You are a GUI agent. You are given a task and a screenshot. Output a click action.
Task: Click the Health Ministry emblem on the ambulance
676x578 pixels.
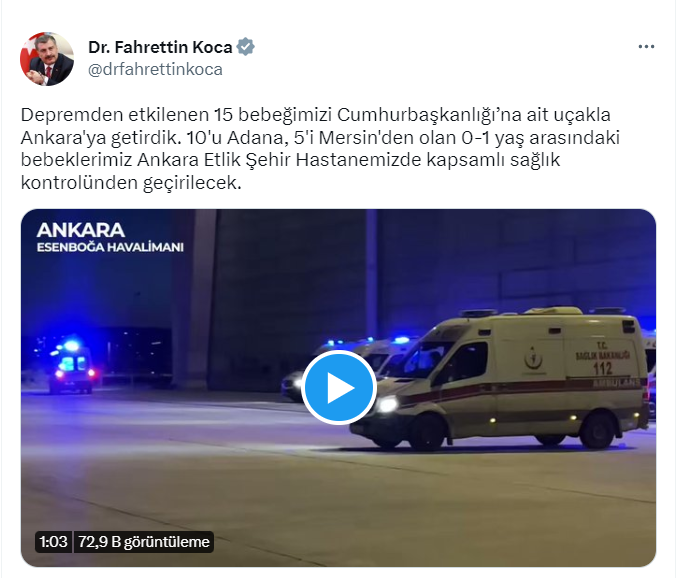coord(533,359)
